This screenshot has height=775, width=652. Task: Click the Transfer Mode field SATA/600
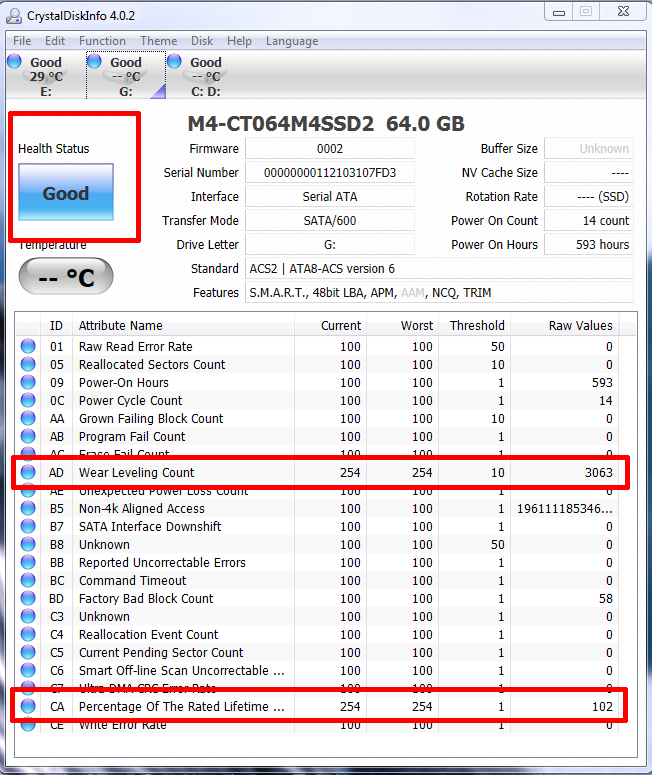point(330,220)
